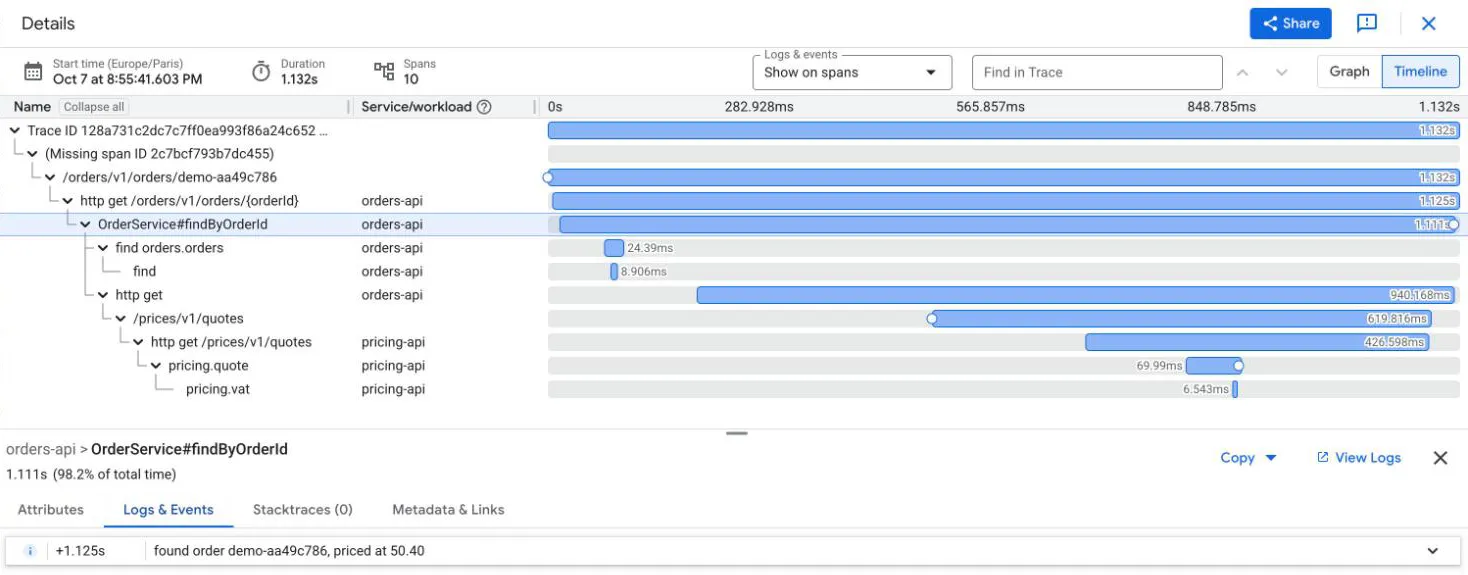The width and height of the screenshot is (1468, 575).
Task: Click the stopwatch Duration icon
Action: click(261, 71)
